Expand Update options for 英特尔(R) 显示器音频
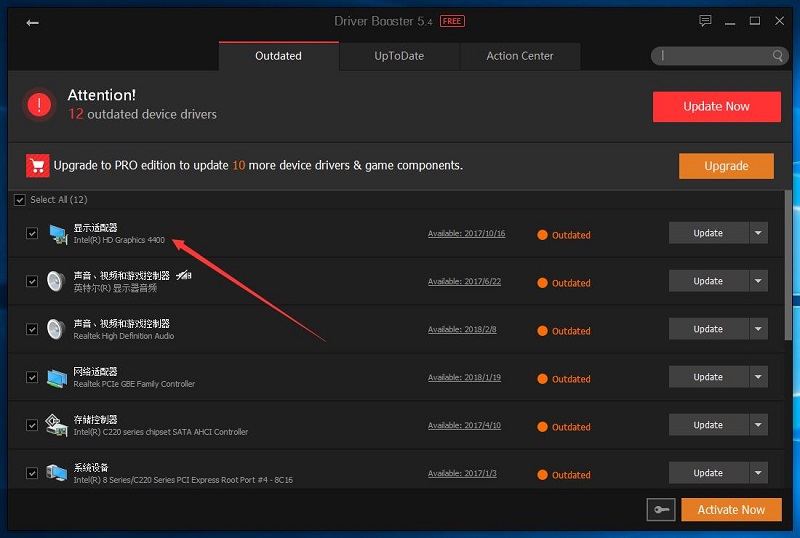This screenshot has width=800, height=538. 758,281
